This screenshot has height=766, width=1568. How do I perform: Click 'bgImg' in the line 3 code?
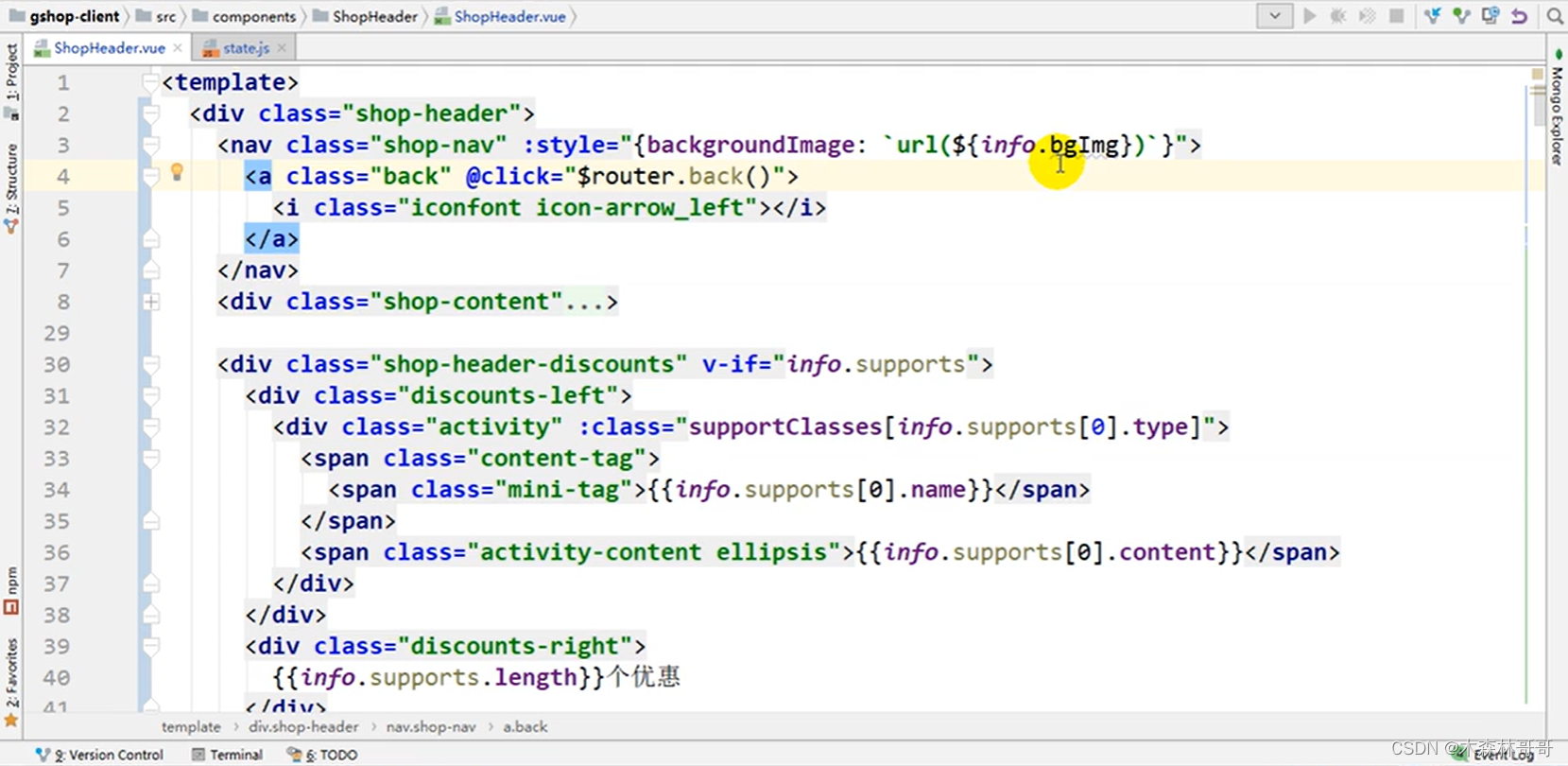(1083, 145)
